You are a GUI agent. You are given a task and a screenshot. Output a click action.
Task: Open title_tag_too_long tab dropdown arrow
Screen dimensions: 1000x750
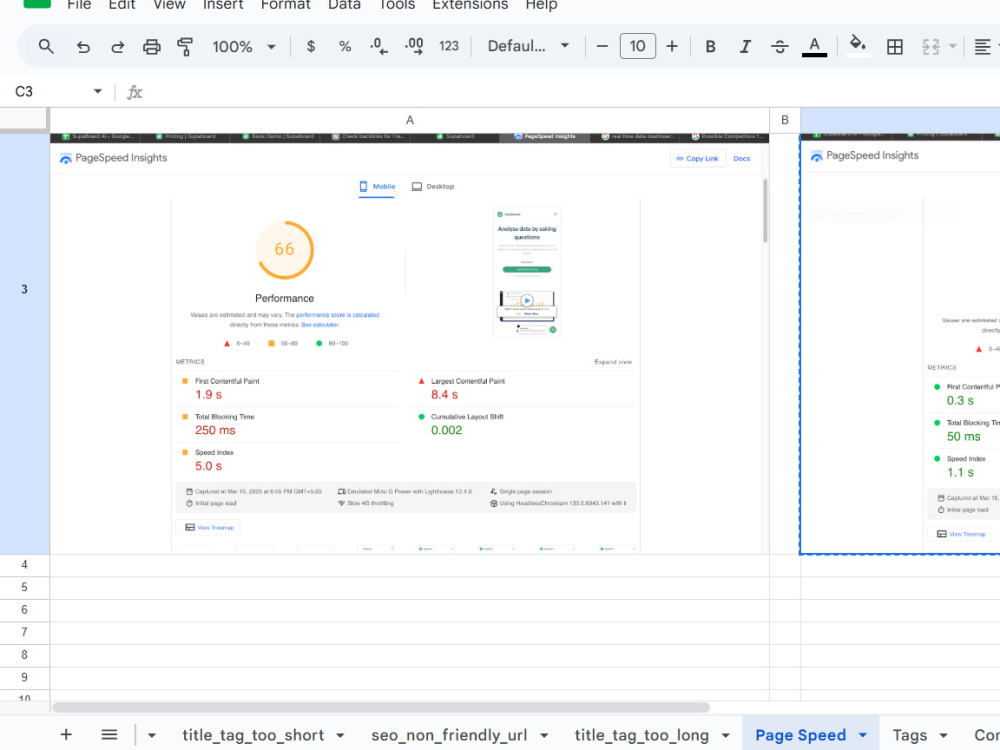coord(725,735)
